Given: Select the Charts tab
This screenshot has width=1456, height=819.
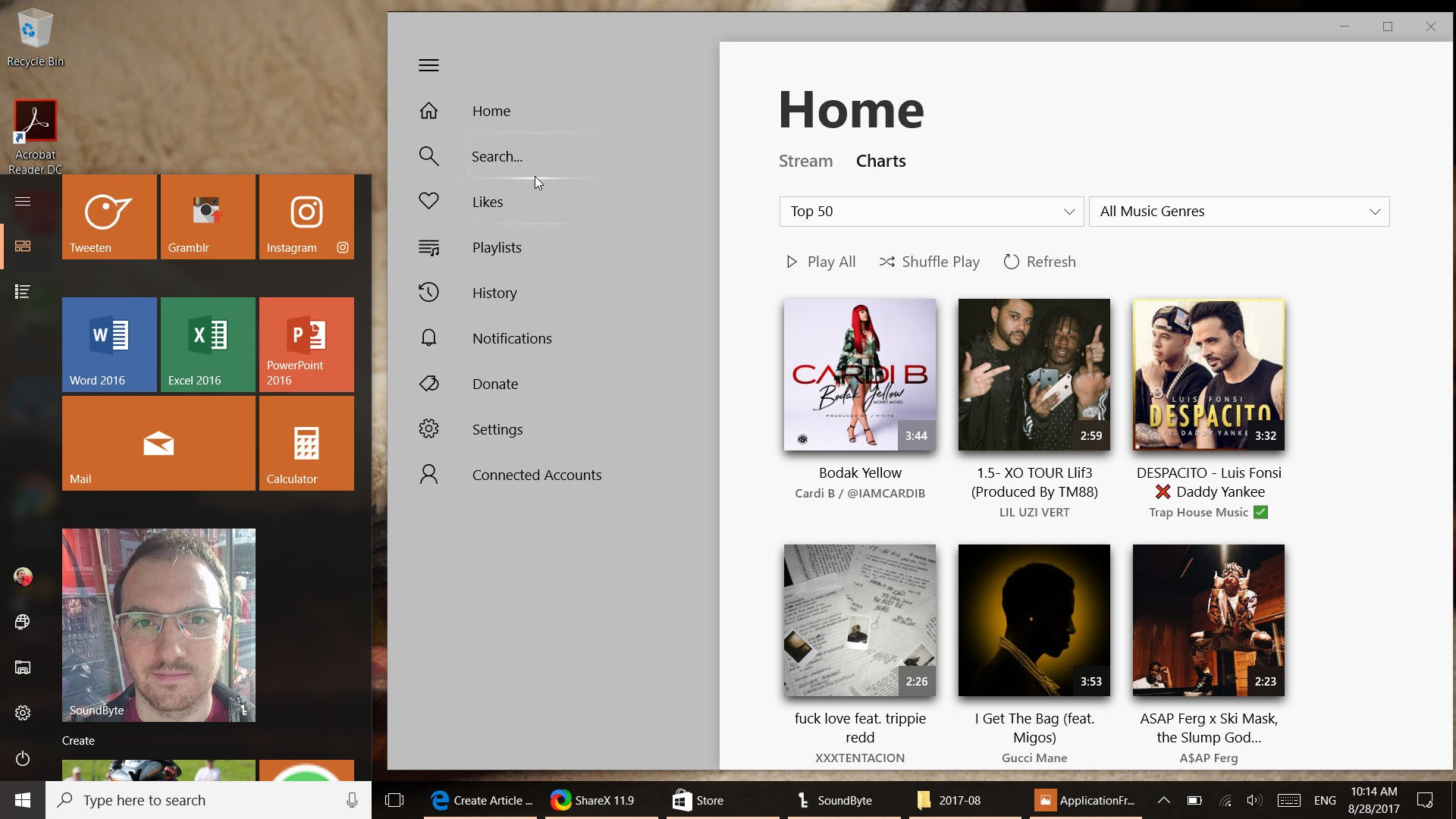Looking at the screenshot, I should point(880,161).
